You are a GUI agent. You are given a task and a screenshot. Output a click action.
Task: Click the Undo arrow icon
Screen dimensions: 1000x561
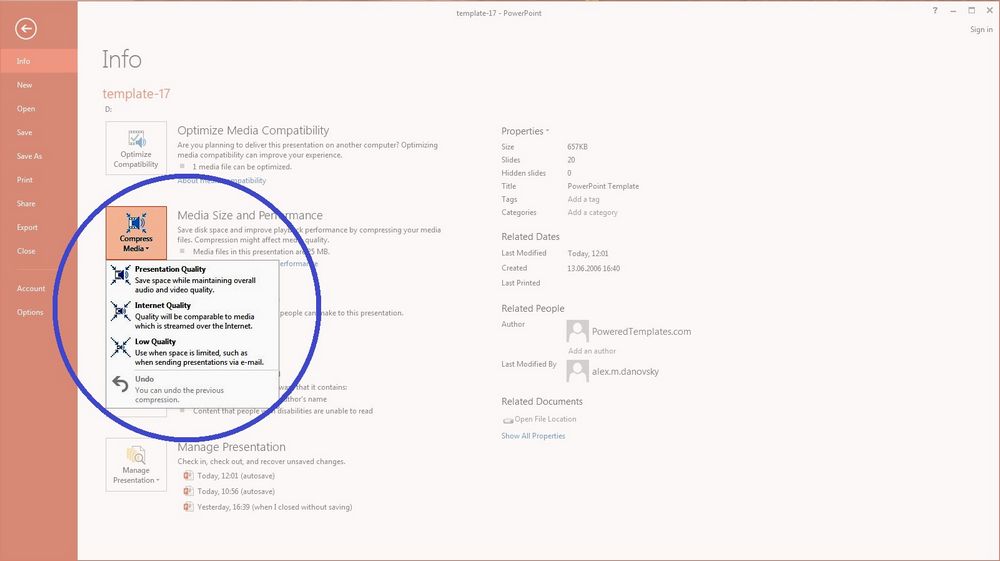[x=120, y=383]
